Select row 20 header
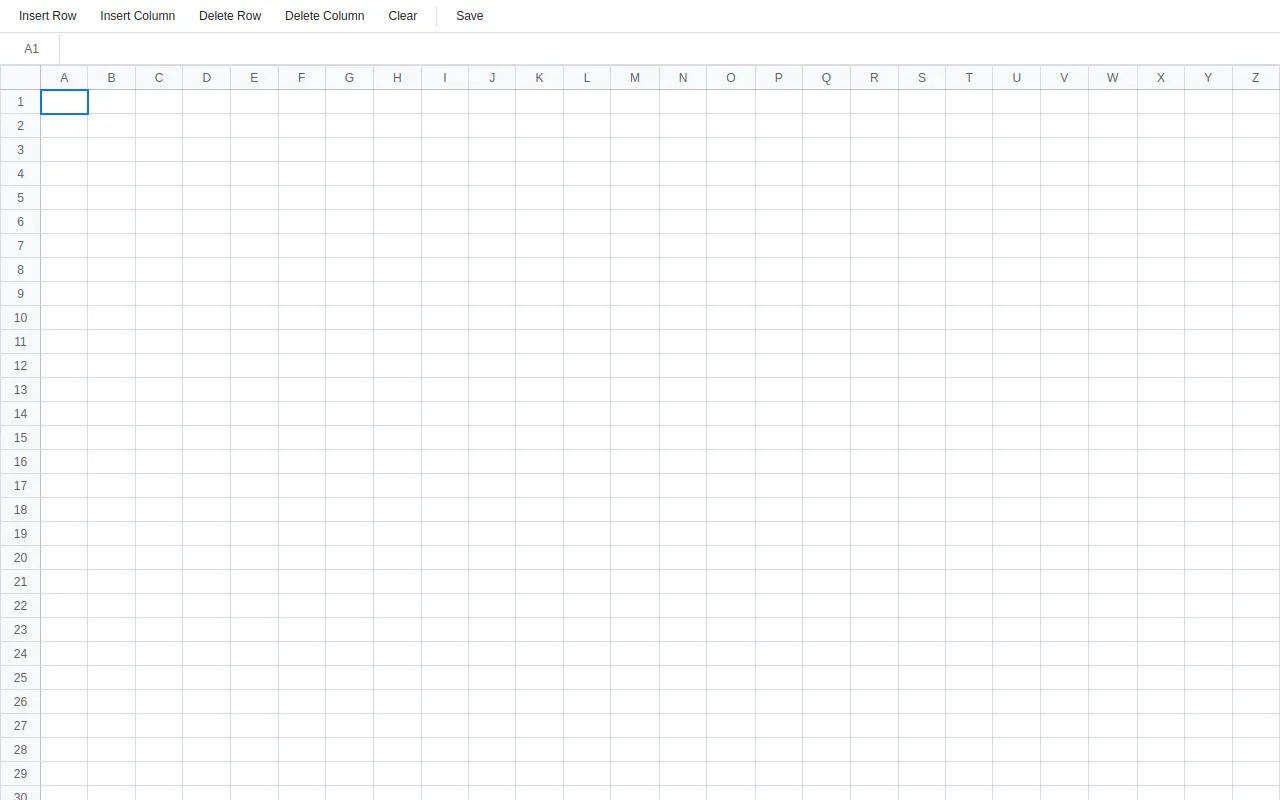1280x800 pixels. [x=20, y=558]
